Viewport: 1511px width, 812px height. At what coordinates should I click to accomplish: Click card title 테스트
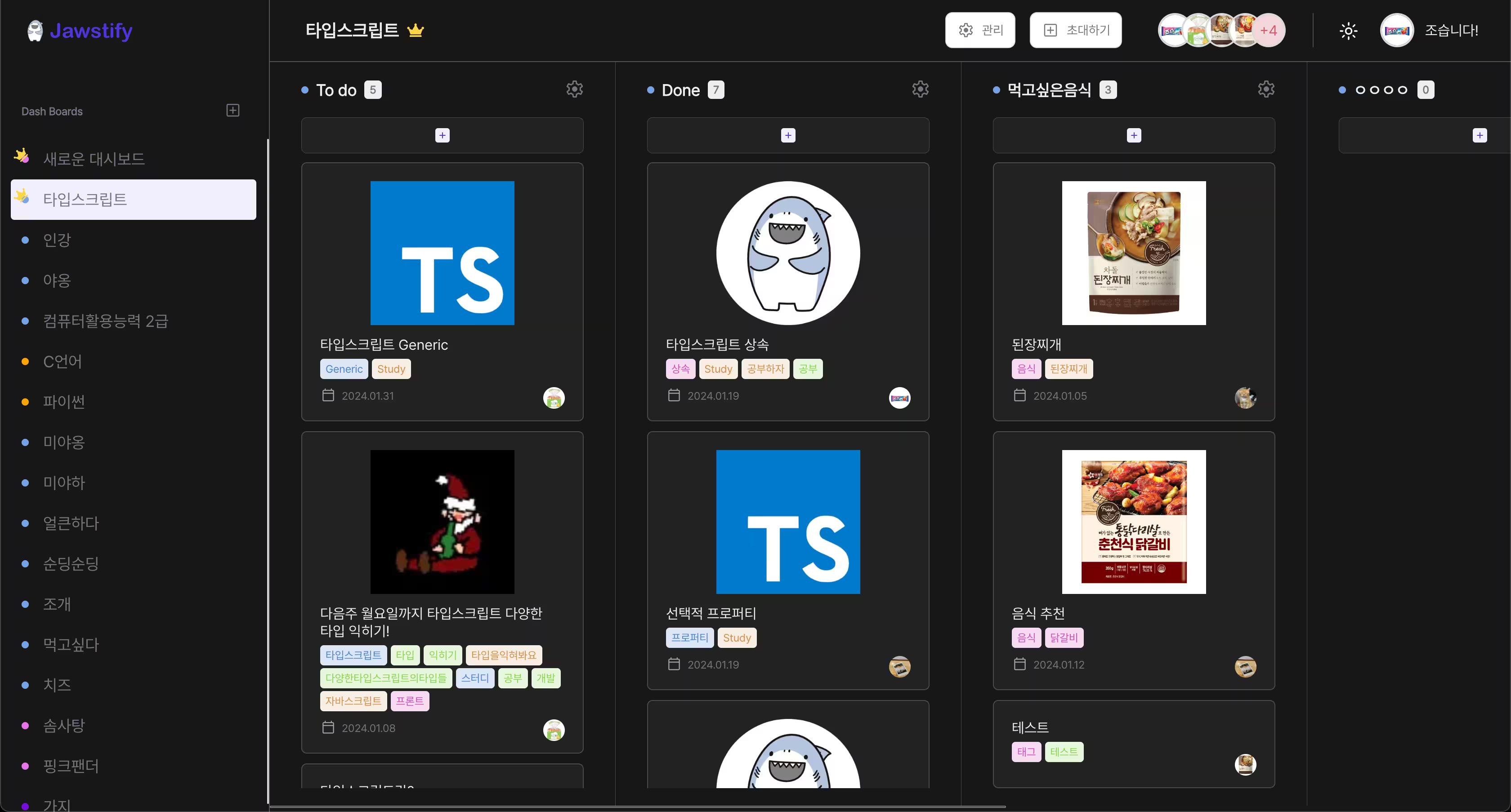pos(1030,727)
